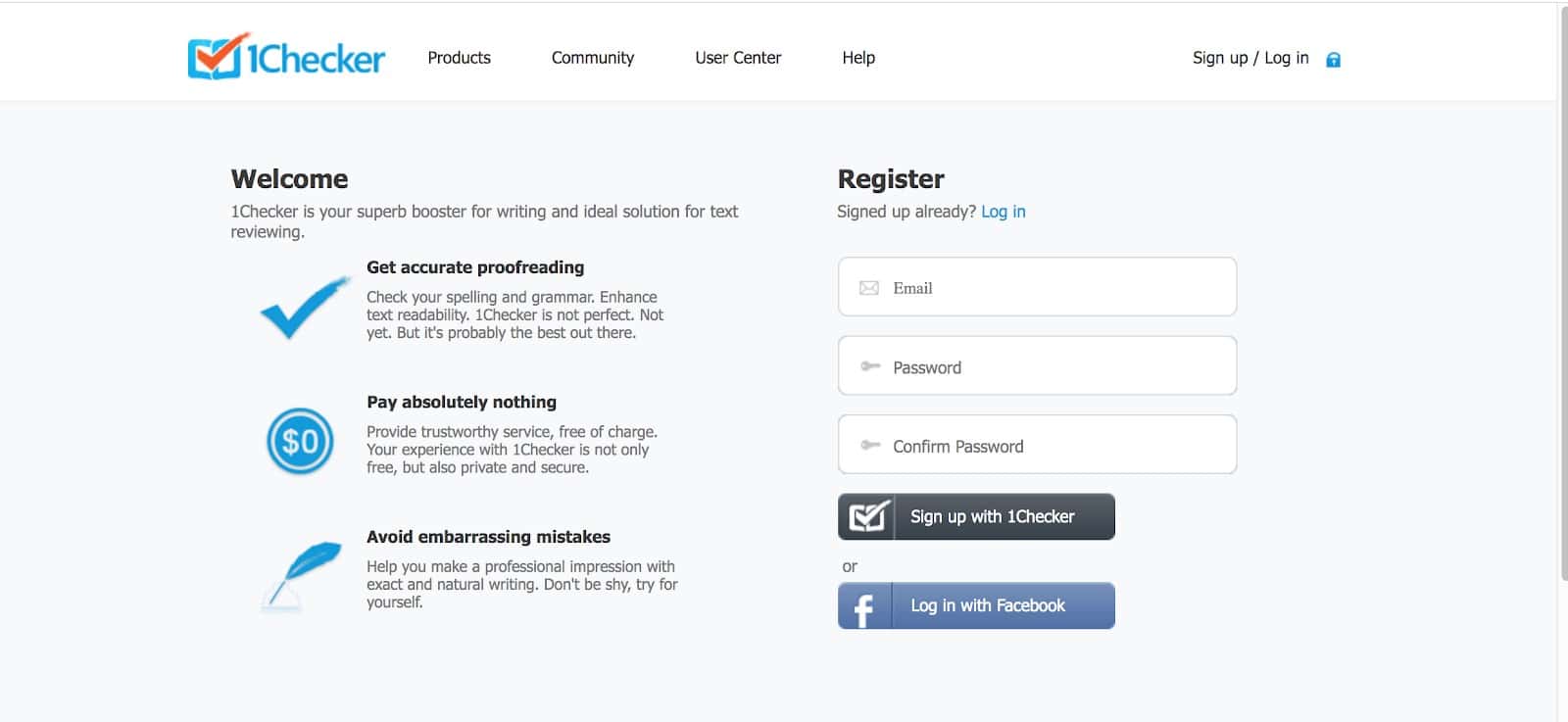Open the User Center menu
Image resolution: width=1568 pixels, height=722 pixels.
(x=738, y=58)
